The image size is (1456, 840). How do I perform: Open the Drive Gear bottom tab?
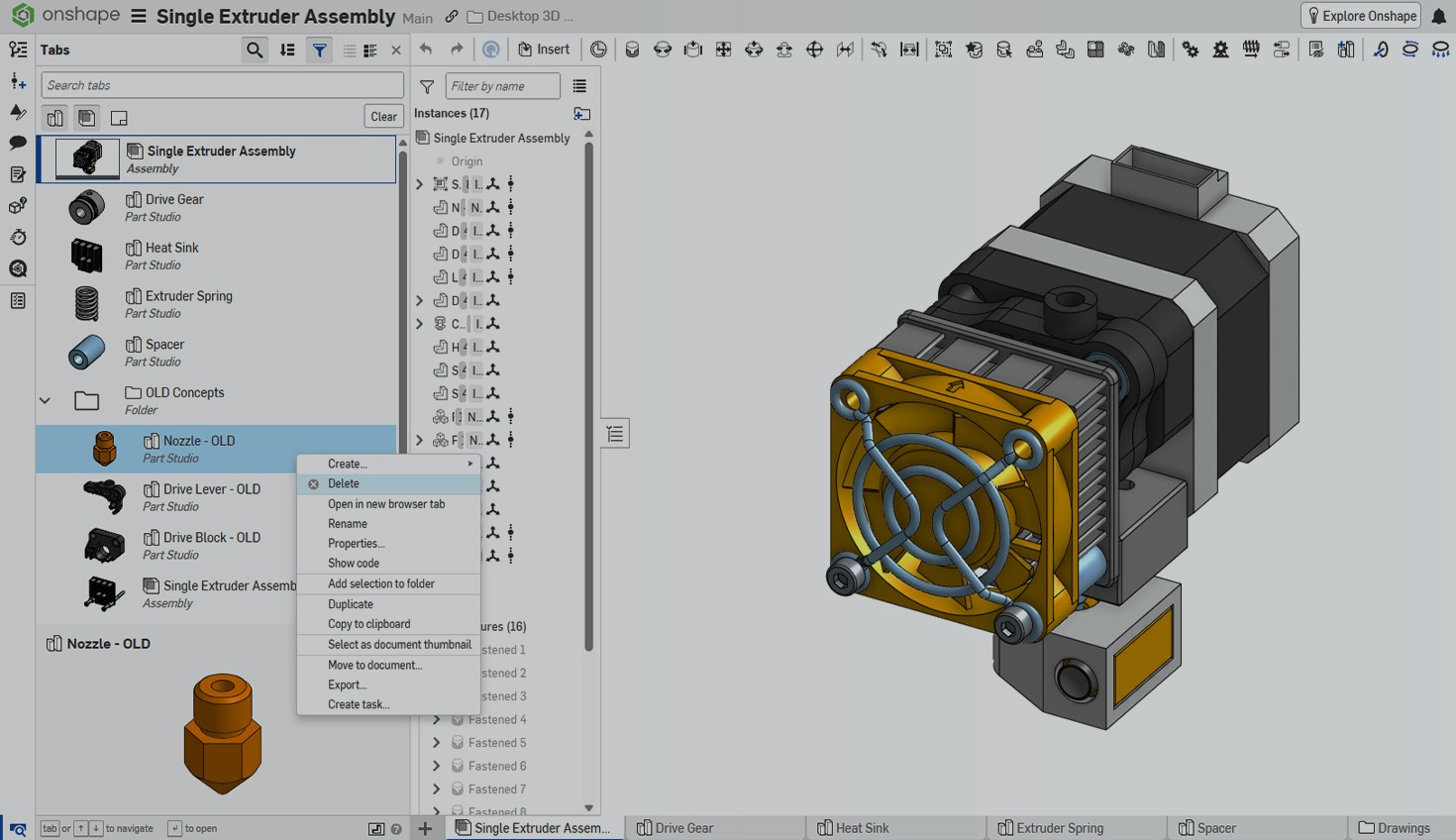pyautogui.click(x=715, y=828)
